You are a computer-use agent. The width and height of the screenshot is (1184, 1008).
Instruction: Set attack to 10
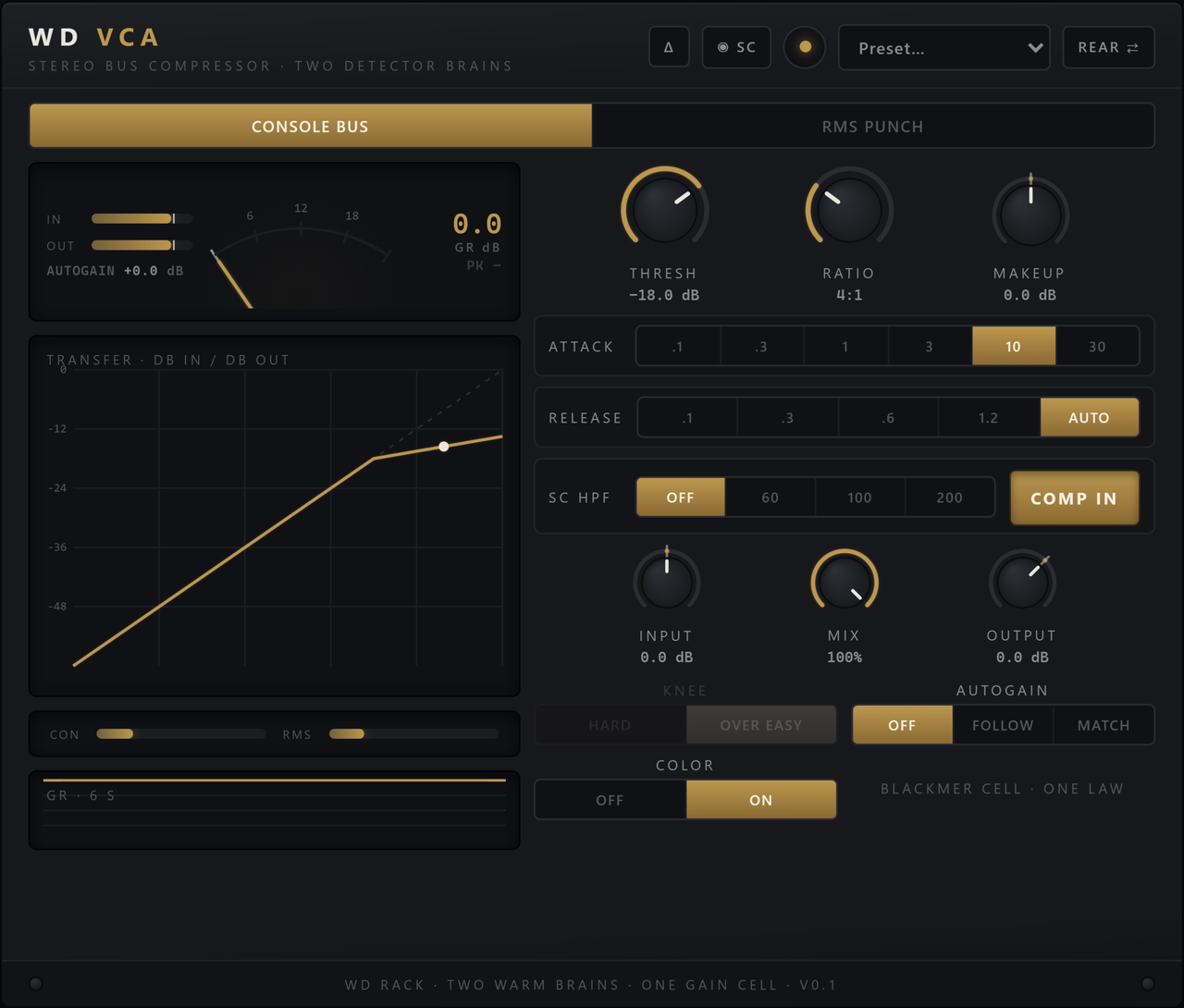pos(1014,346)
